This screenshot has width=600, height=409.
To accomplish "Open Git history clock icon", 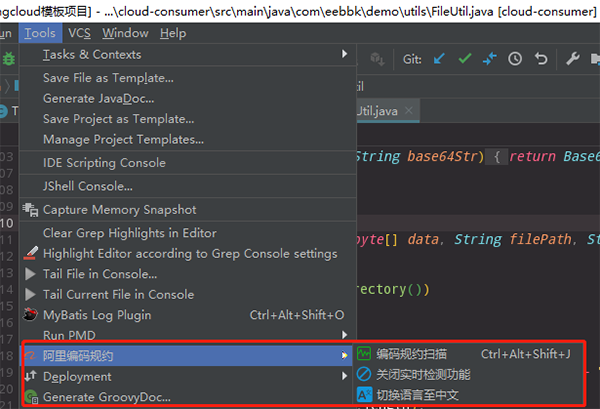I will (515, 59).
